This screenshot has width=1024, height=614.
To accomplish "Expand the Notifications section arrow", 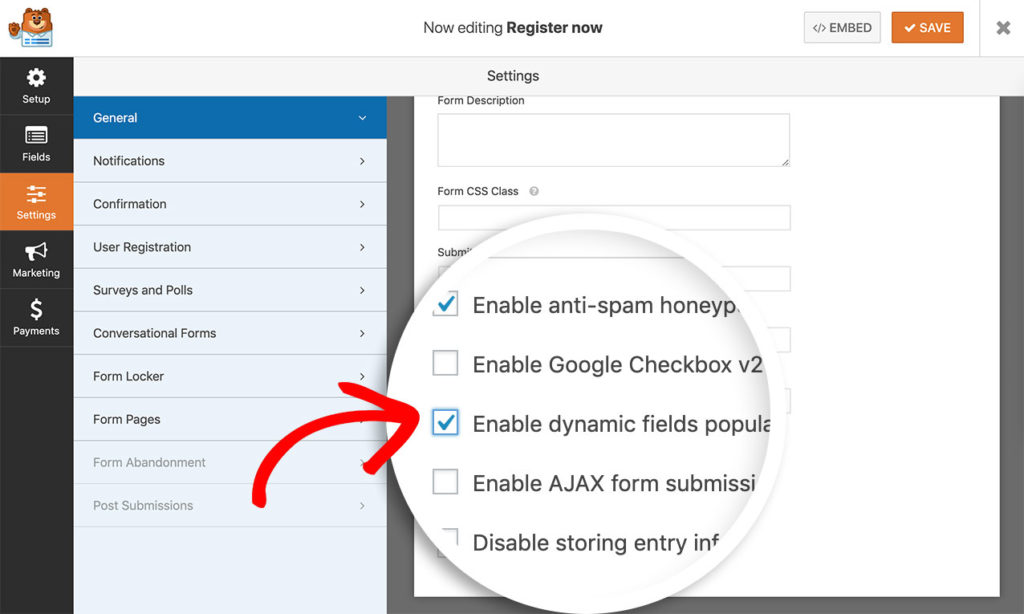I will [x=362, y=161].
